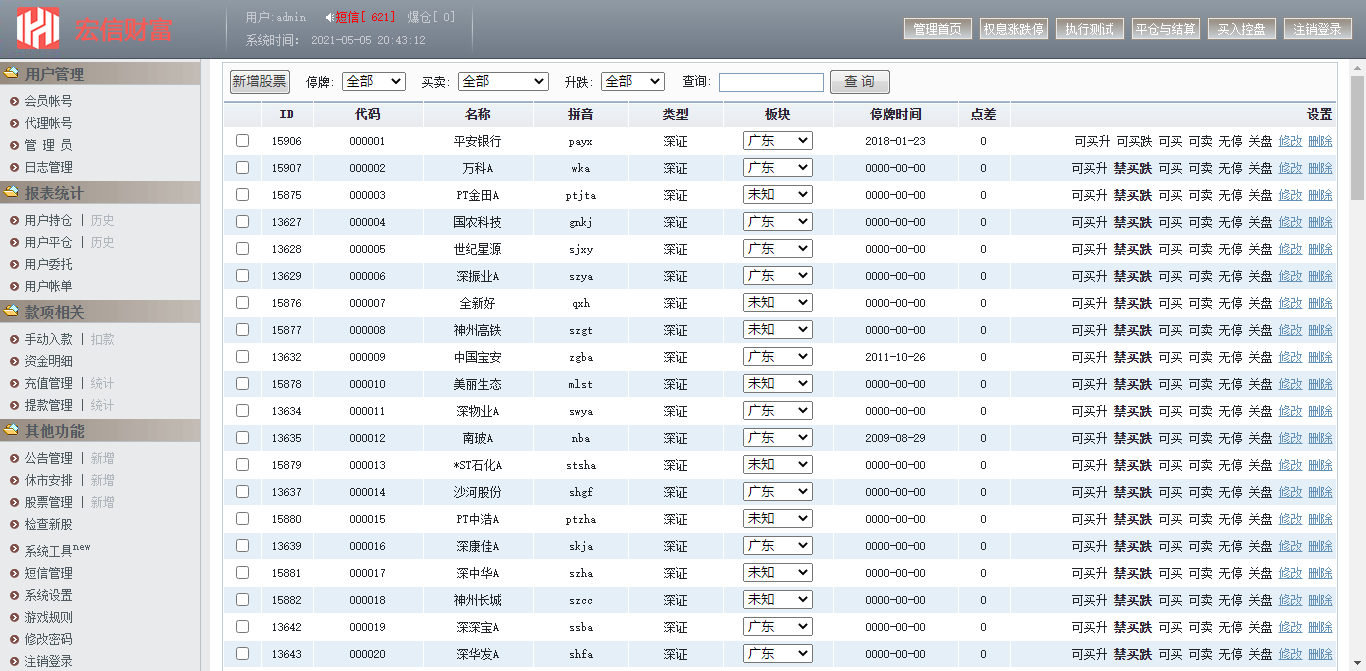Viewport: 1366px width, 671px height.
Task: Open the 板块 dropdown for 万科A
Action: click(x=777, y=168)
